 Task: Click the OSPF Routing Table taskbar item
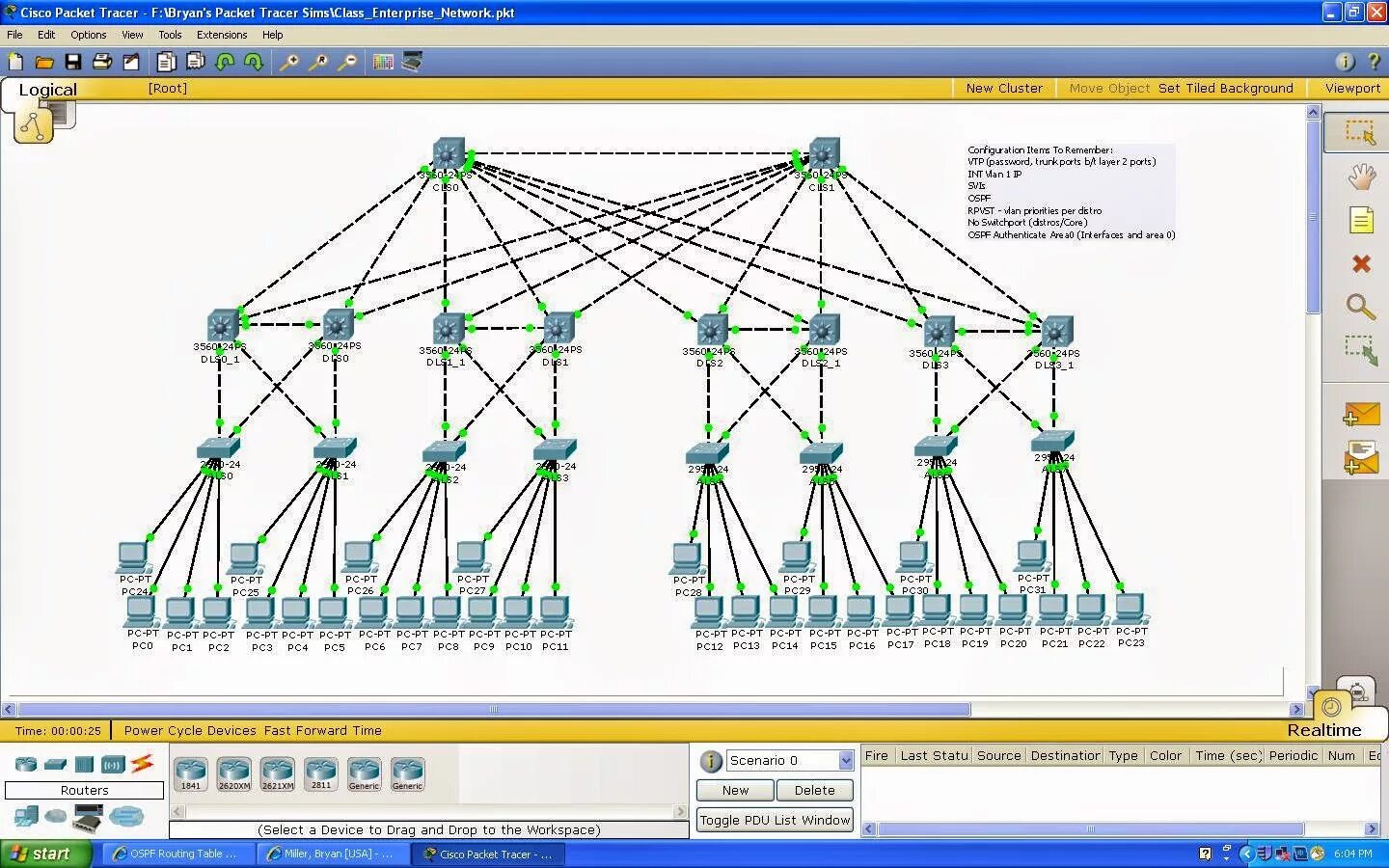coord(177,854)
